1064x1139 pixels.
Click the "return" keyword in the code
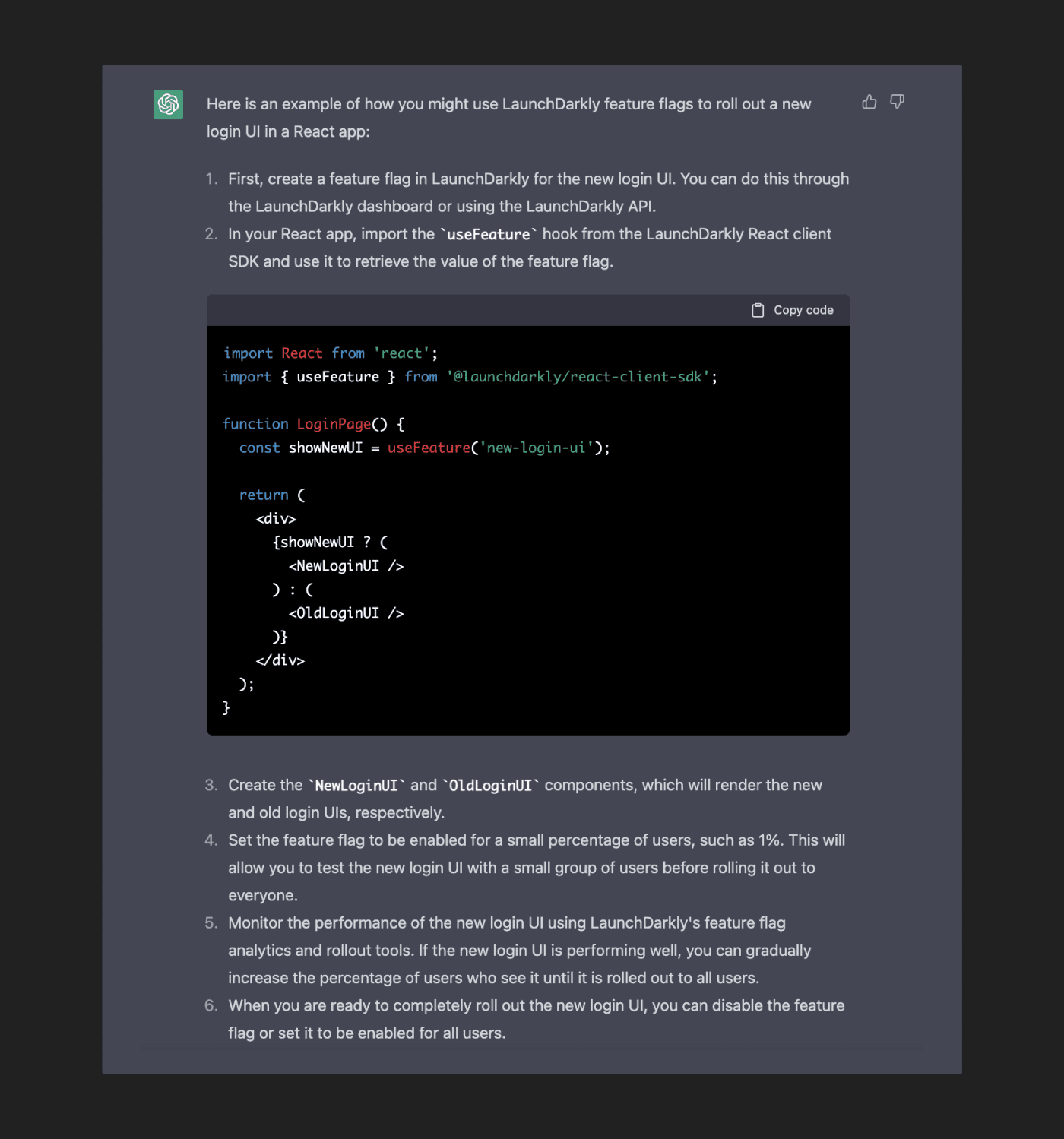(x=264, y=495)
